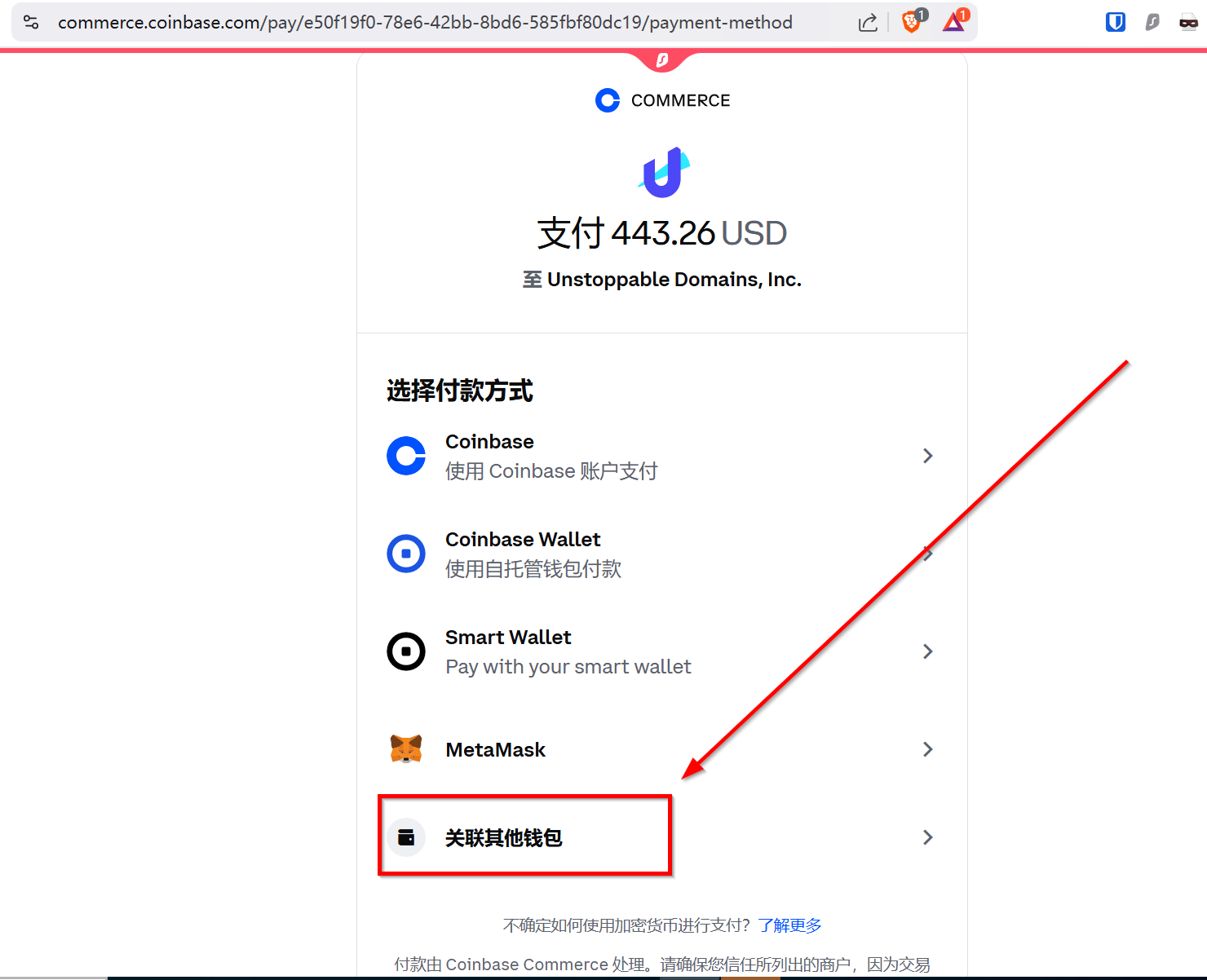The width and height of the screenshot is (1207, 980).
Task: Click the Unstoppable Domains merchant logo
Action: pos(664,172)
